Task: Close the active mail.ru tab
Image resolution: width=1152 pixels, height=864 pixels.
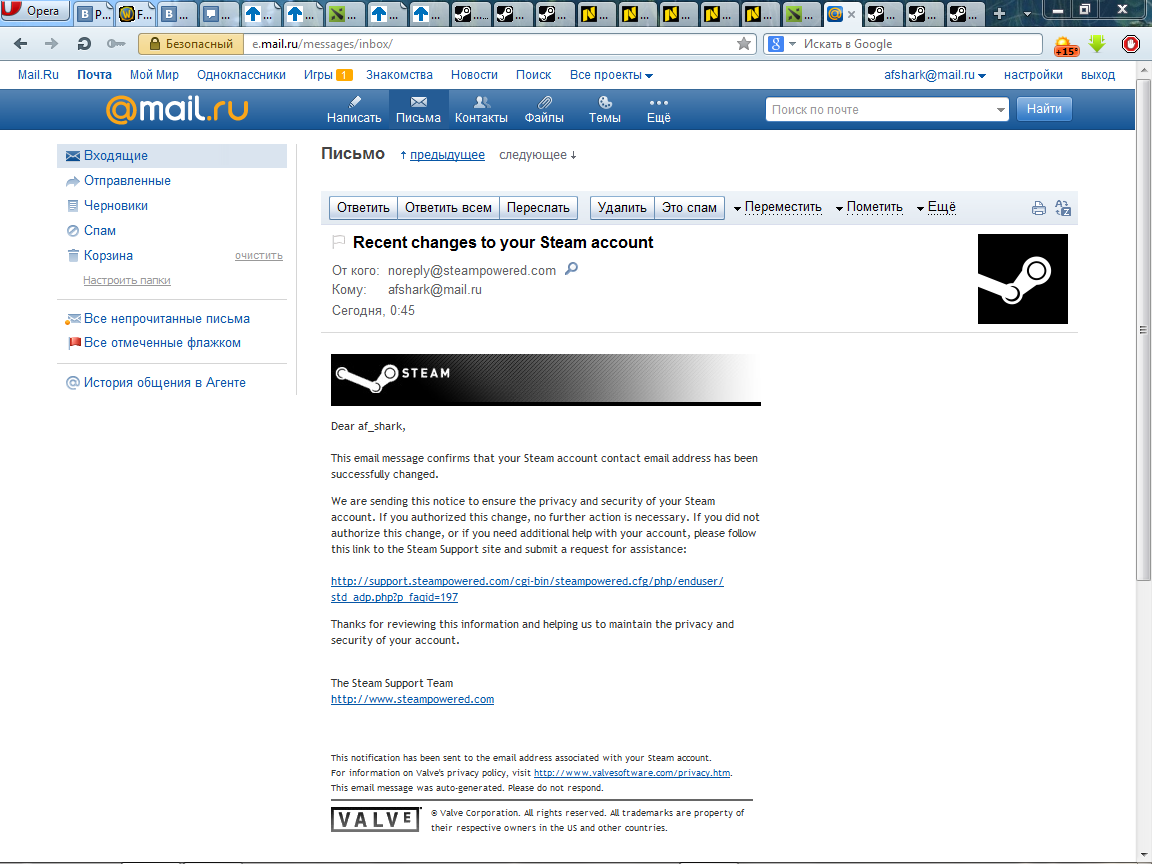Action: (852, 13)
